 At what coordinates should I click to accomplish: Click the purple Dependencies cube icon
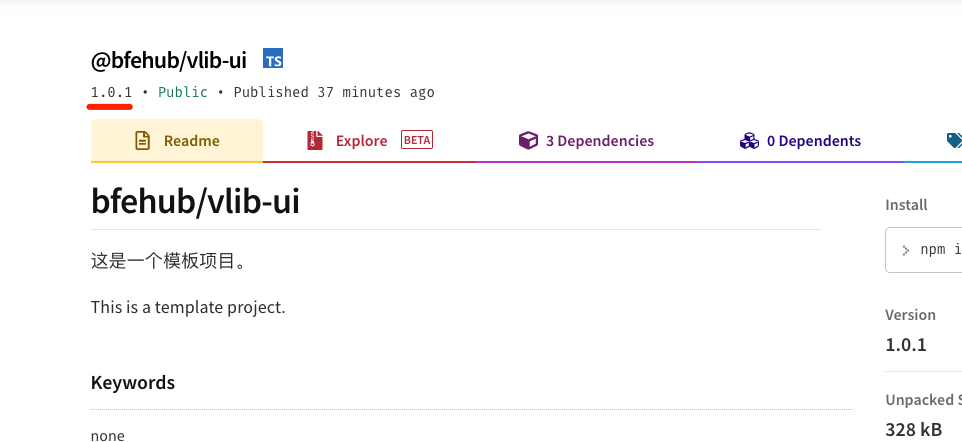pyautogui.click(x=528, y=141)
